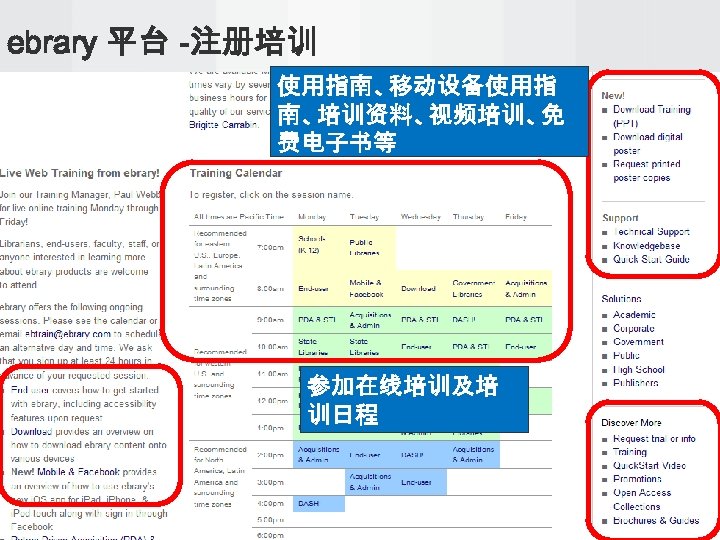The height and width of the screenshot is (540, 720).
Task: Click the ebtrain@ebrary.com email link
Action: pos(68,334)
